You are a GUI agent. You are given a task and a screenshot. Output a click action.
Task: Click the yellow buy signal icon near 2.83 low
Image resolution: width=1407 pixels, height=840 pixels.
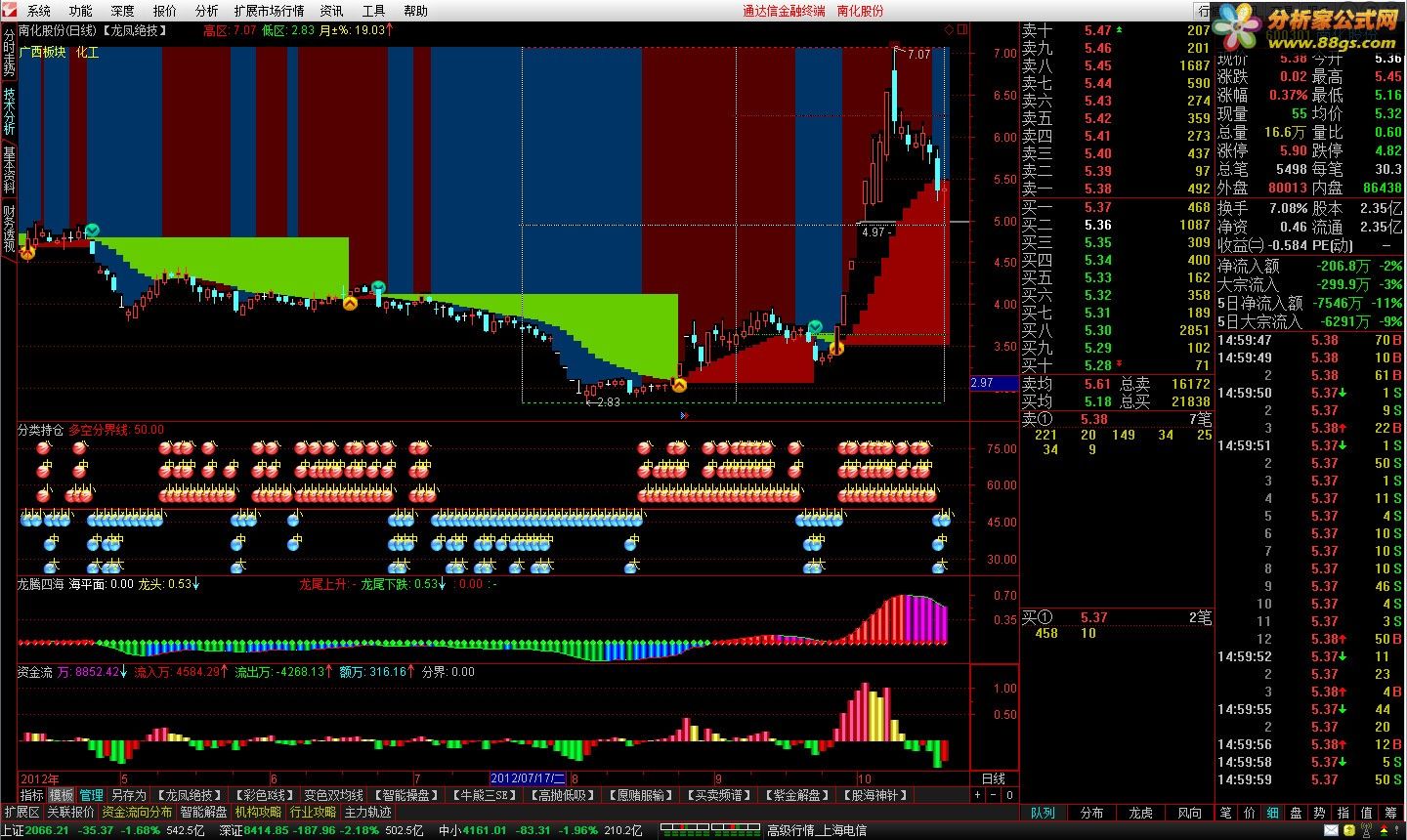coord(679,386)
